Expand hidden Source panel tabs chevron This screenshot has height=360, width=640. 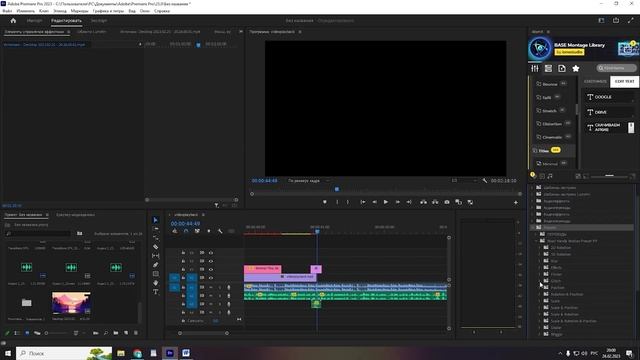[x=240, y=31]
